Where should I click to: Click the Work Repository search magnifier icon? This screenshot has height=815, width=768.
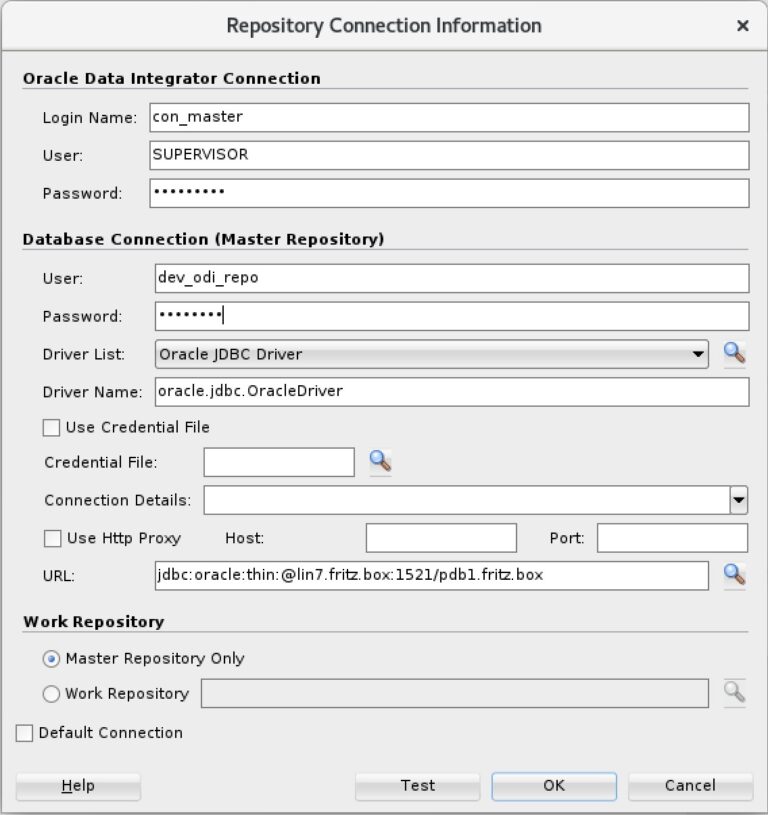pyautogui.click(x=734, y=693)
